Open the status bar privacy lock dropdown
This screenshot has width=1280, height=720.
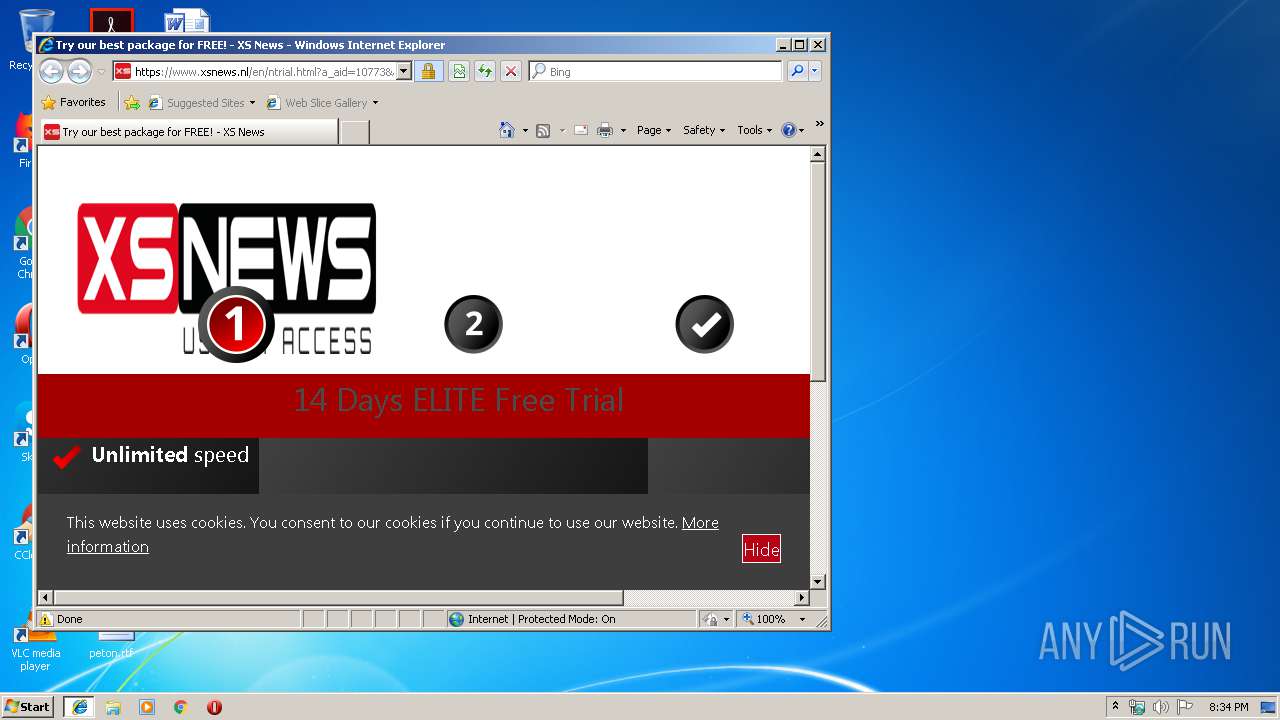tap(716, 619)
